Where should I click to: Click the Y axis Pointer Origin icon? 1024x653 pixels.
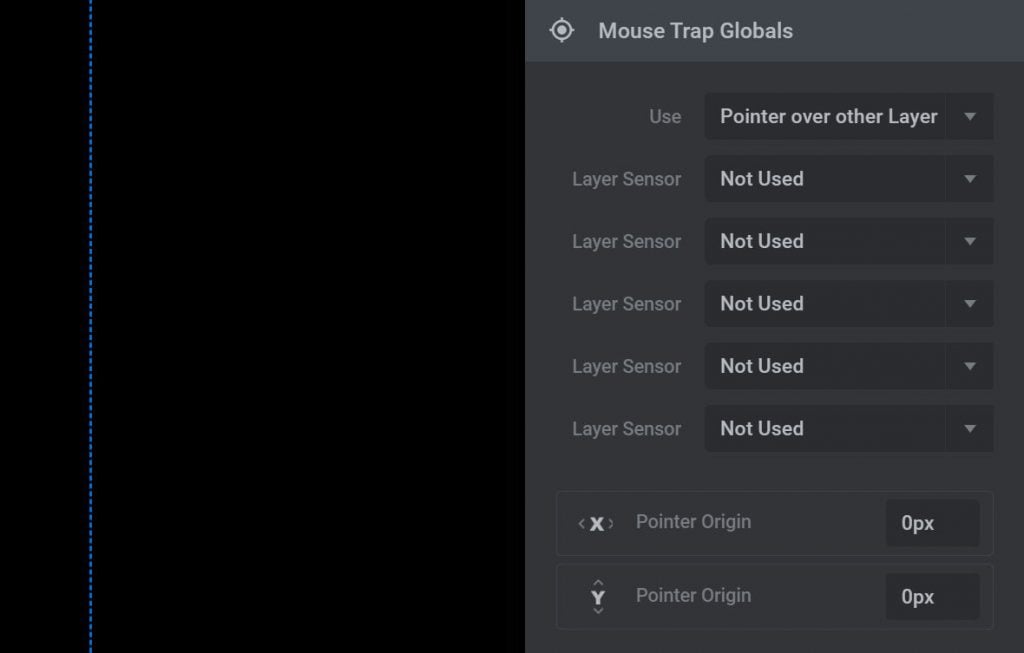597,596
